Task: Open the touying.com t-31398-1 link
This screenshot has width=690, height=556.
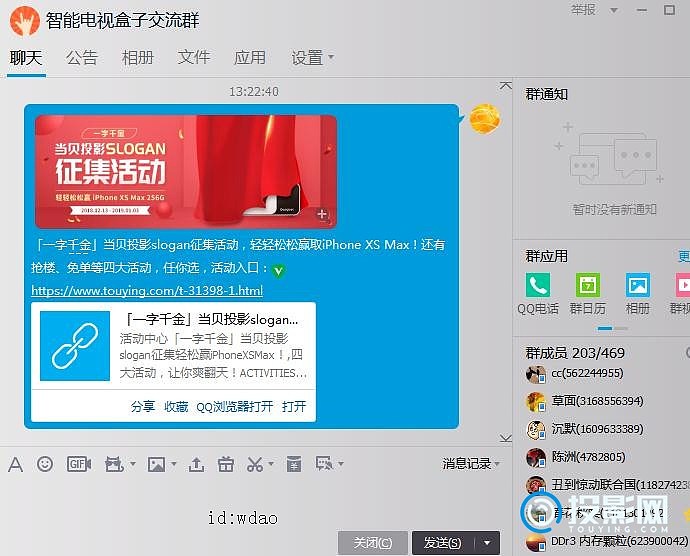Action: click(147, 291)
